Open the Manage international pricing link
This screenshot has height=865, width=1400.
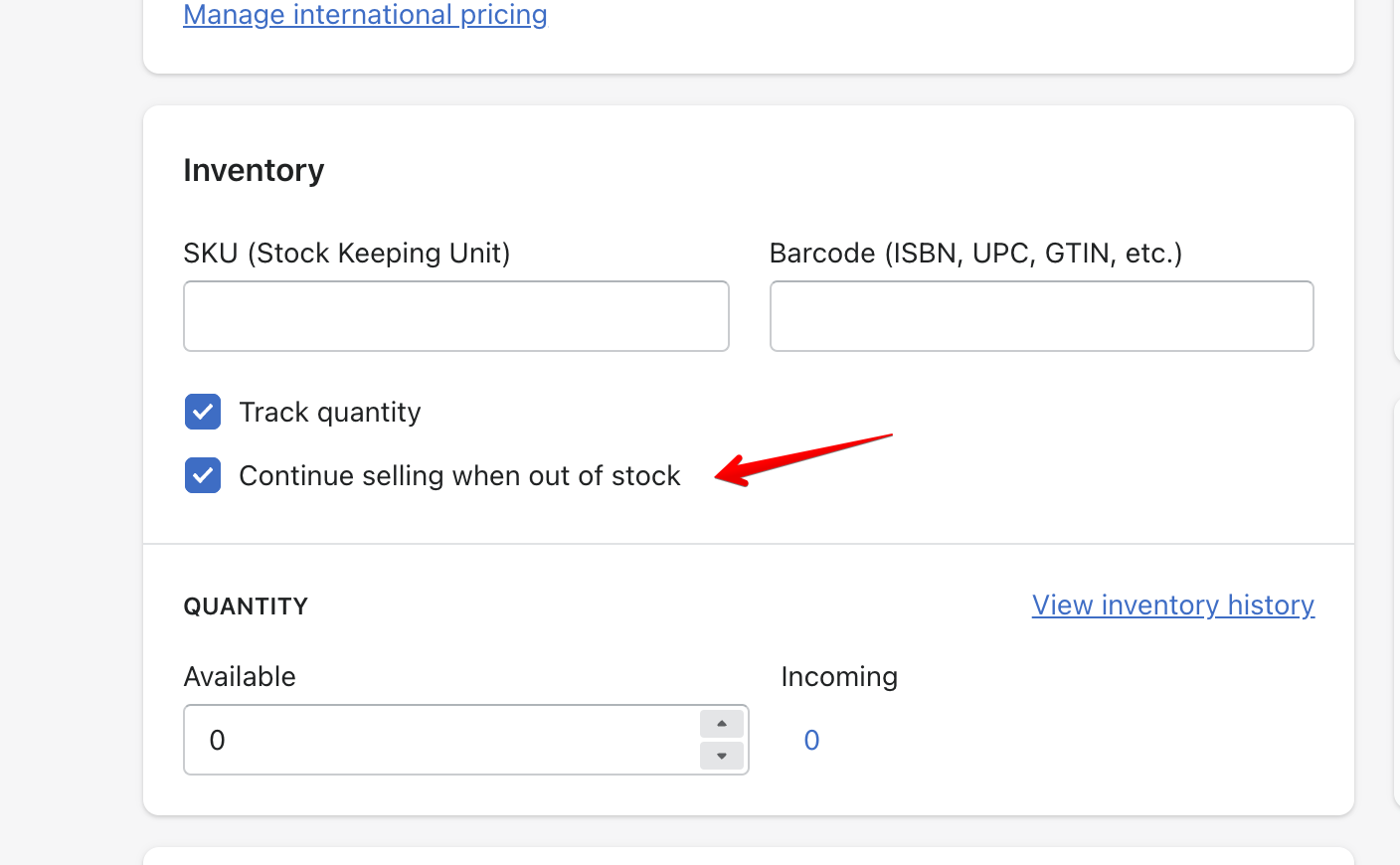click(x=365, y=15)
